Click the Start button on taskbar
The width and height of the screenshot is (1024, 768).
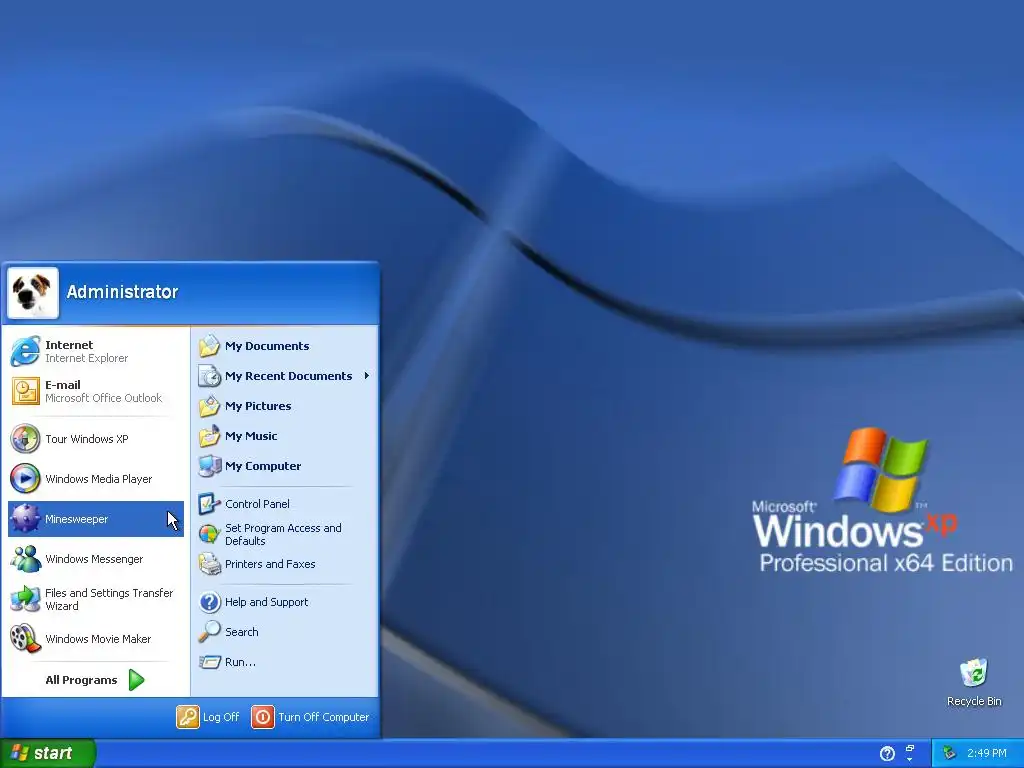point(48,753)
